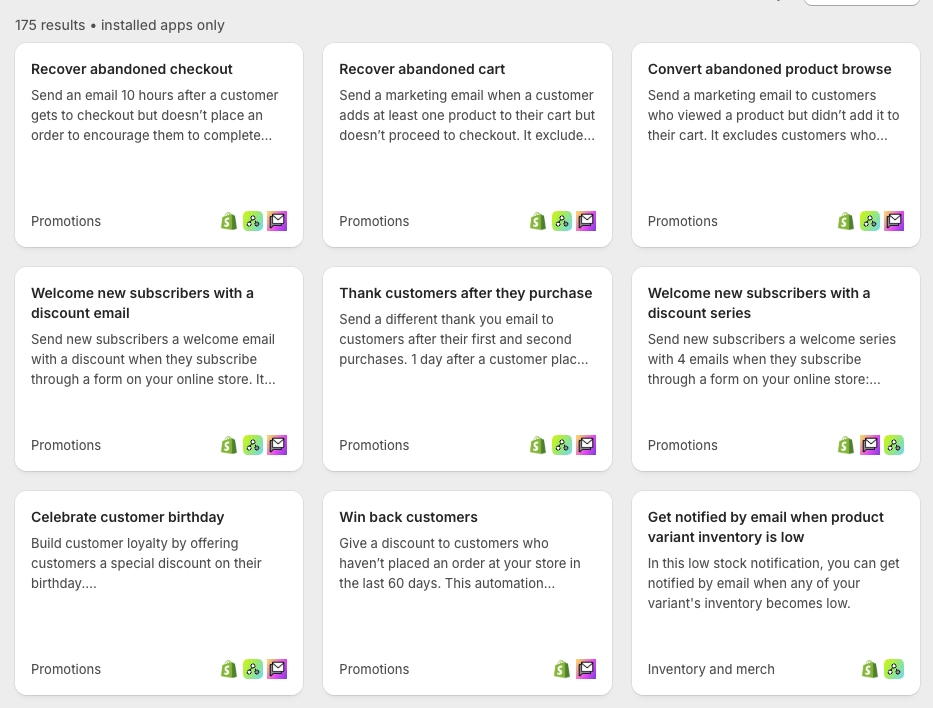Click the Shopify bag icon on Celebrate customer birthday

pos(229,669)
